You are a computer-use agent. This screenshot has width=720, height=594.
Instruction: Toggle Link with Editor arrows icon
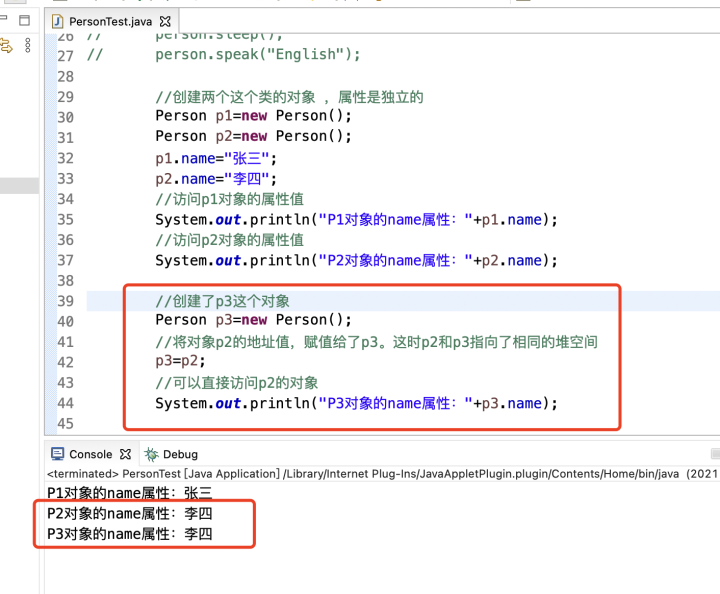click(x=6, y=46)
